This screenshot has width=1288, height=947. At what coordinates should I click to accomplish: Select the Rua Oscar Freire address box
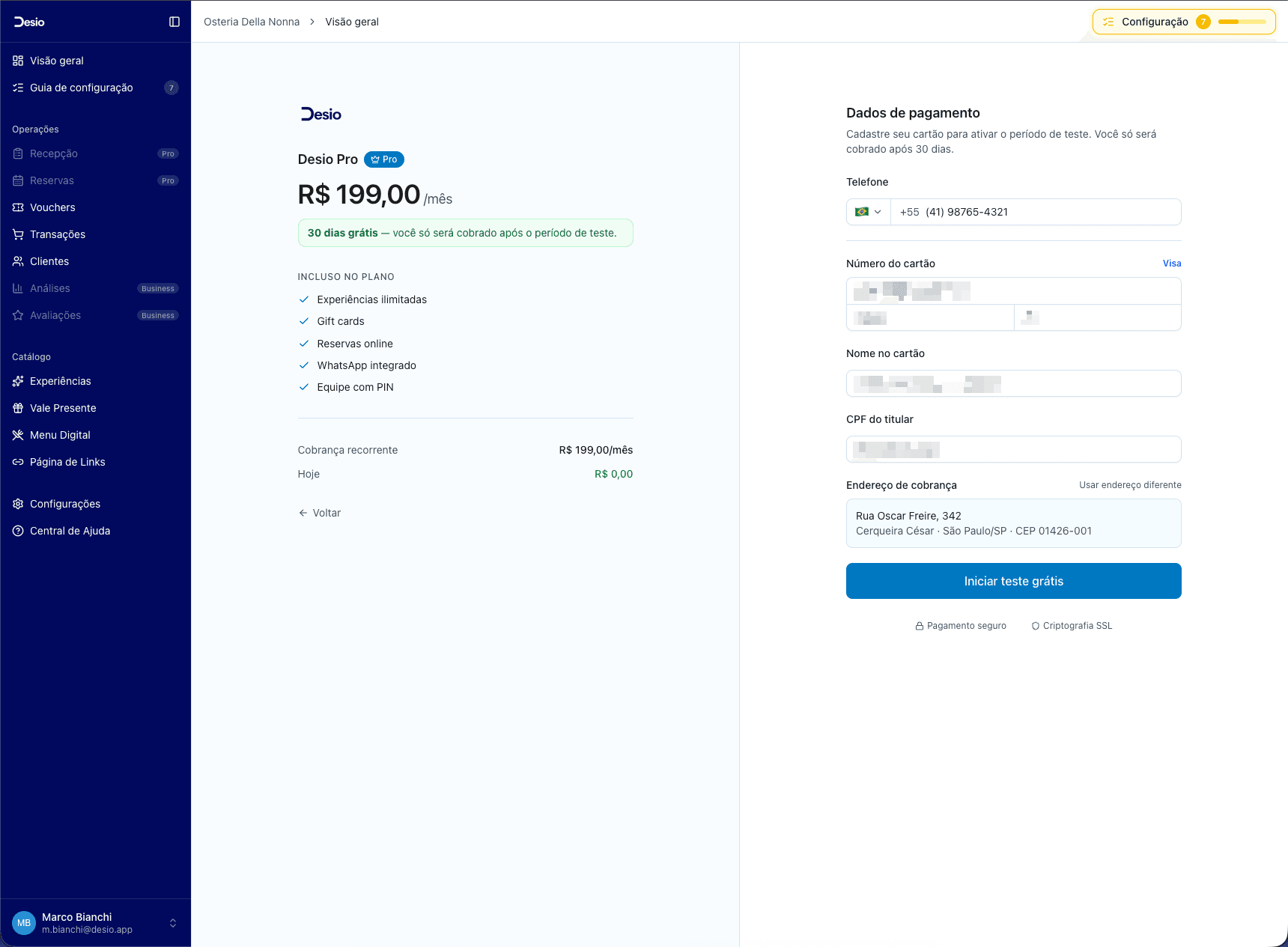pyautogui.click(x=1014, y=523)
